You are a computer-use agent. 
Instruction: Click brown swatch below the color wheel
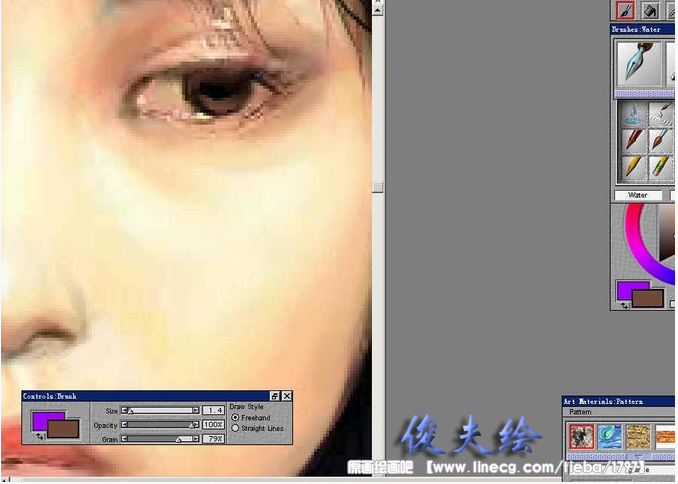pos(648,298)
